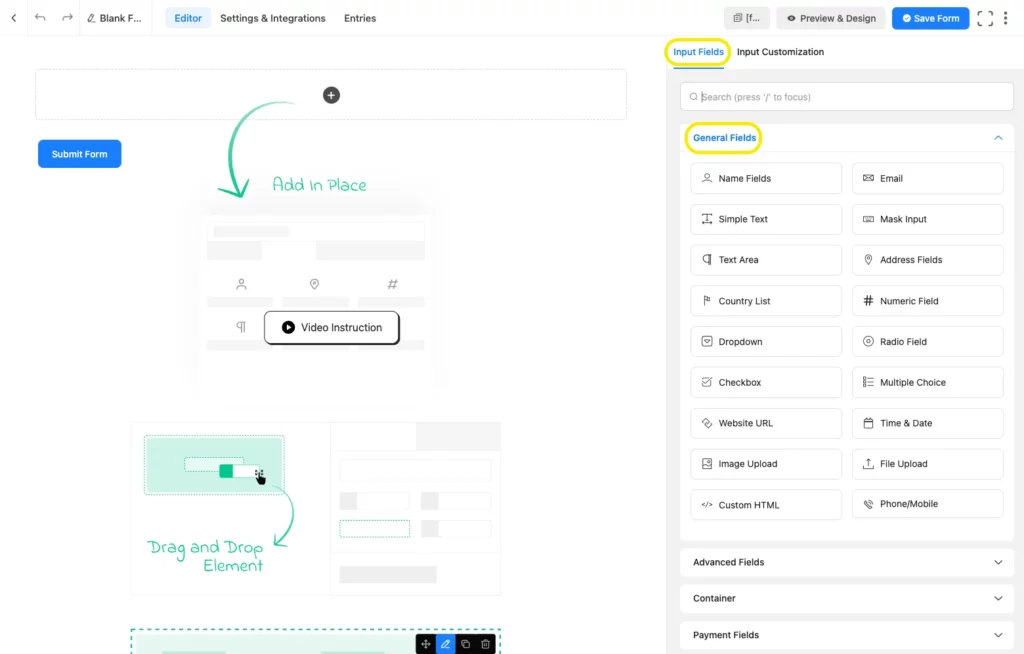Switch to the Editor tab

[188, 18]
